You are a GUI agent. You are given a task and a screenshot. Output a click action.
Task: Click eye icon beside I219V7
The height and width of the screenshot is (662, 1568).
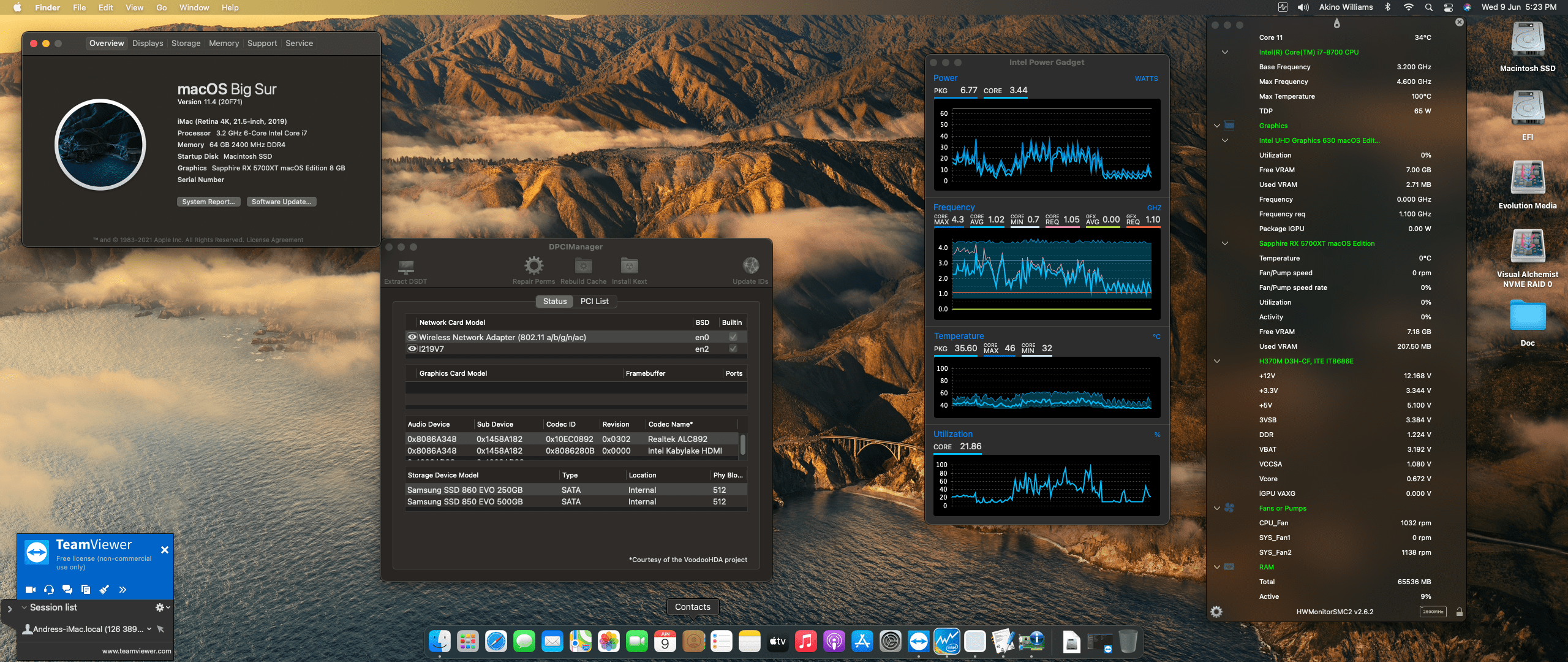(x=412, y=349)
